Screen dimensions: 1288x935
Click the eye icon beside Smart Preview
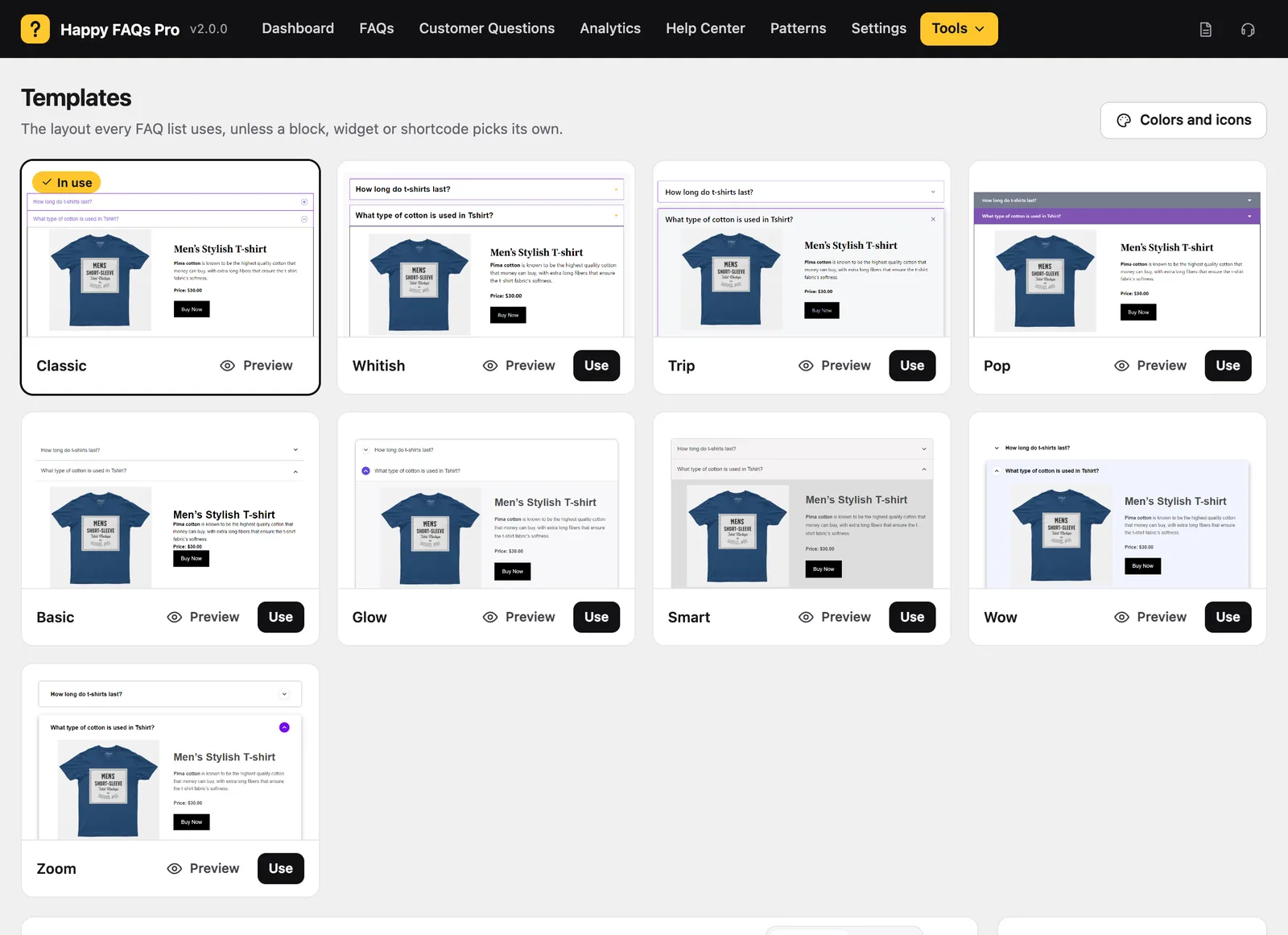pyautogui.click(x=806, y=617)
